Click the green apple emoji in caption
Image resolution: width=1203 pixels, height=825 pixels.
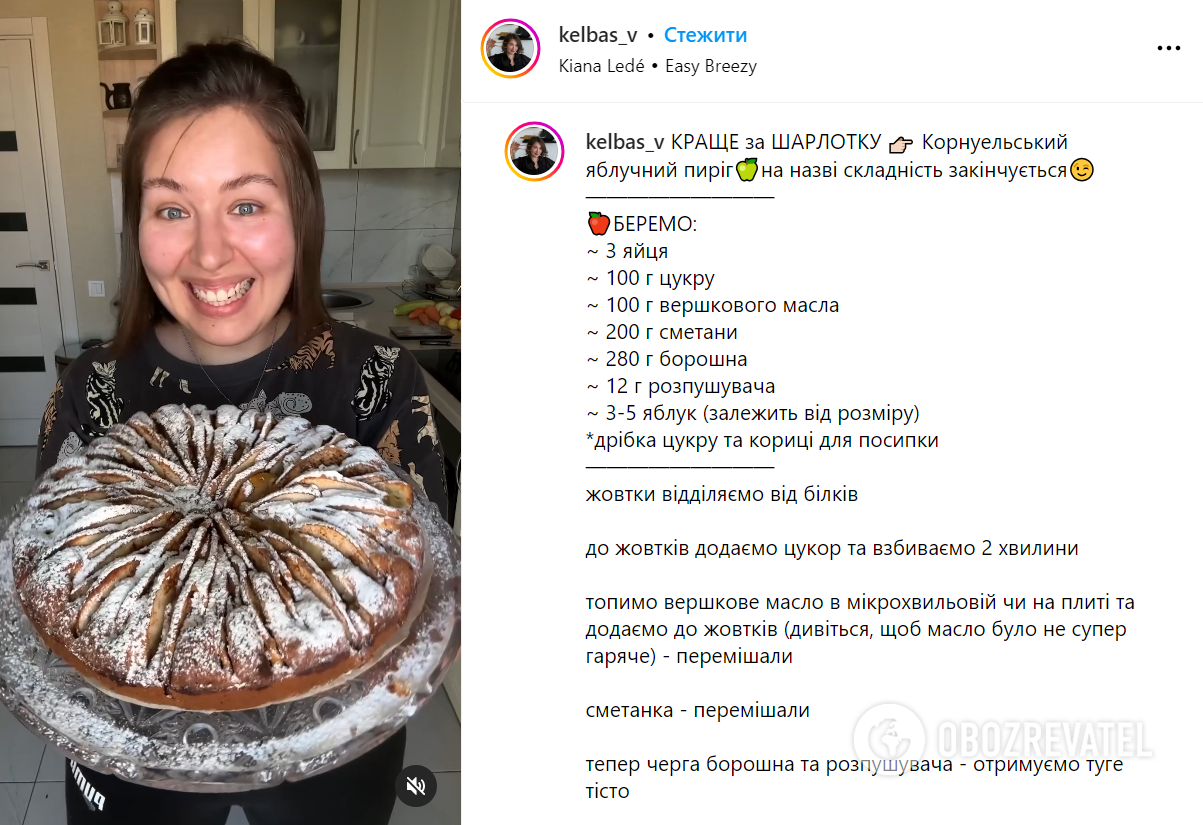tap(747, 170)
